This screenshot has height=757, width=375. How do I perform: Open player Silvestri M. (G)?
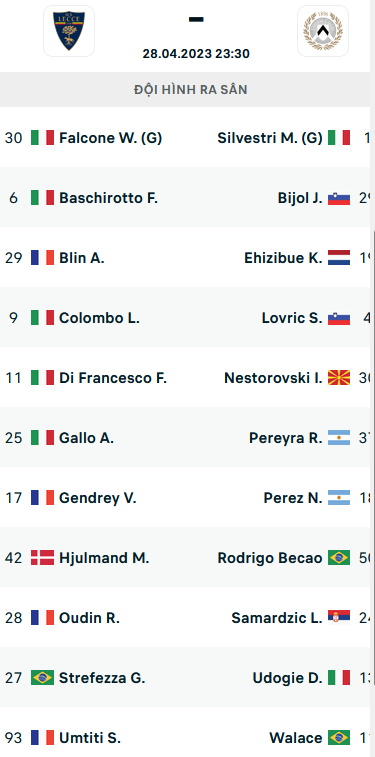pyautogui.click(x=270, y=138)
